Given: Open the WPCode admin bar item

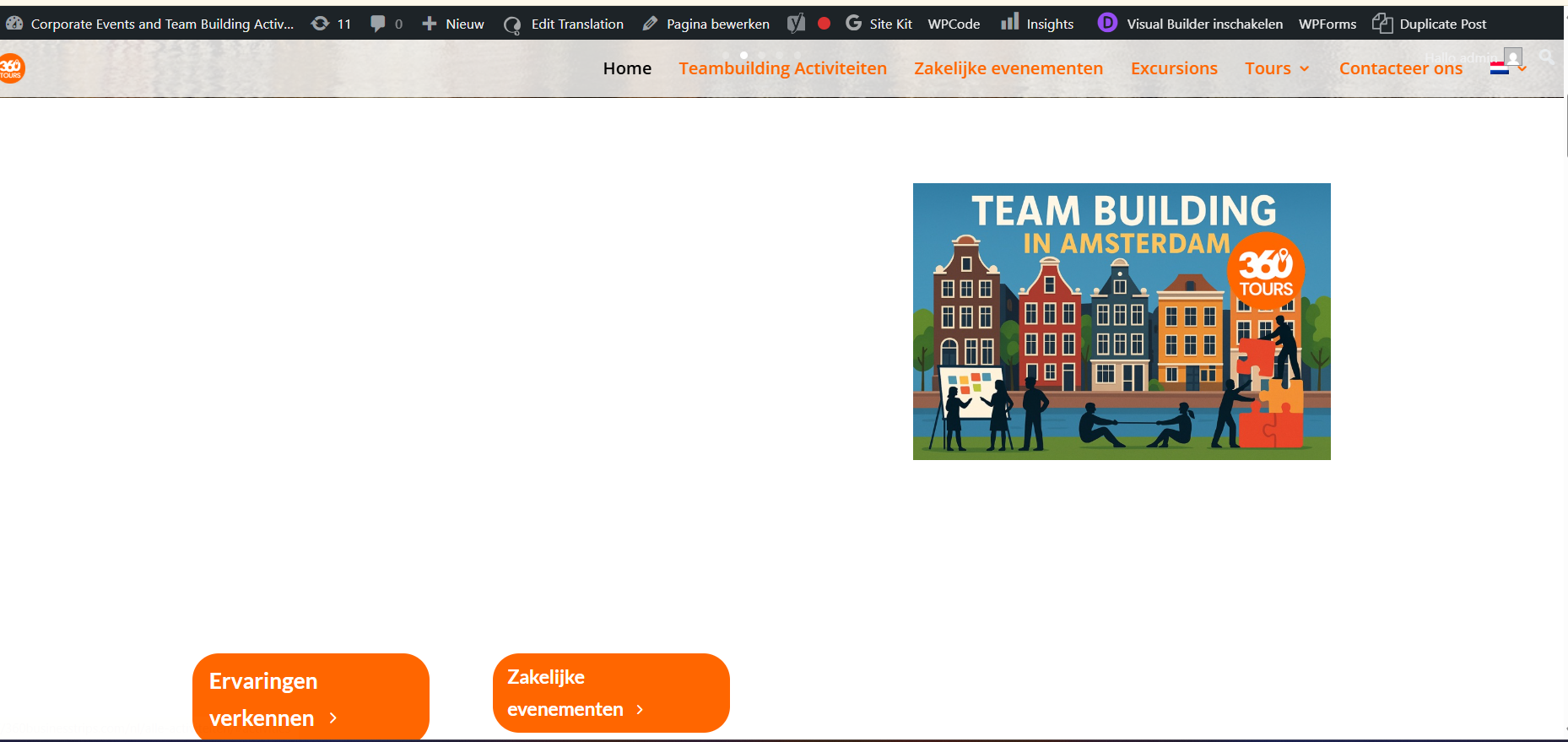Looking at the screenshot, I should click(954, 24).
